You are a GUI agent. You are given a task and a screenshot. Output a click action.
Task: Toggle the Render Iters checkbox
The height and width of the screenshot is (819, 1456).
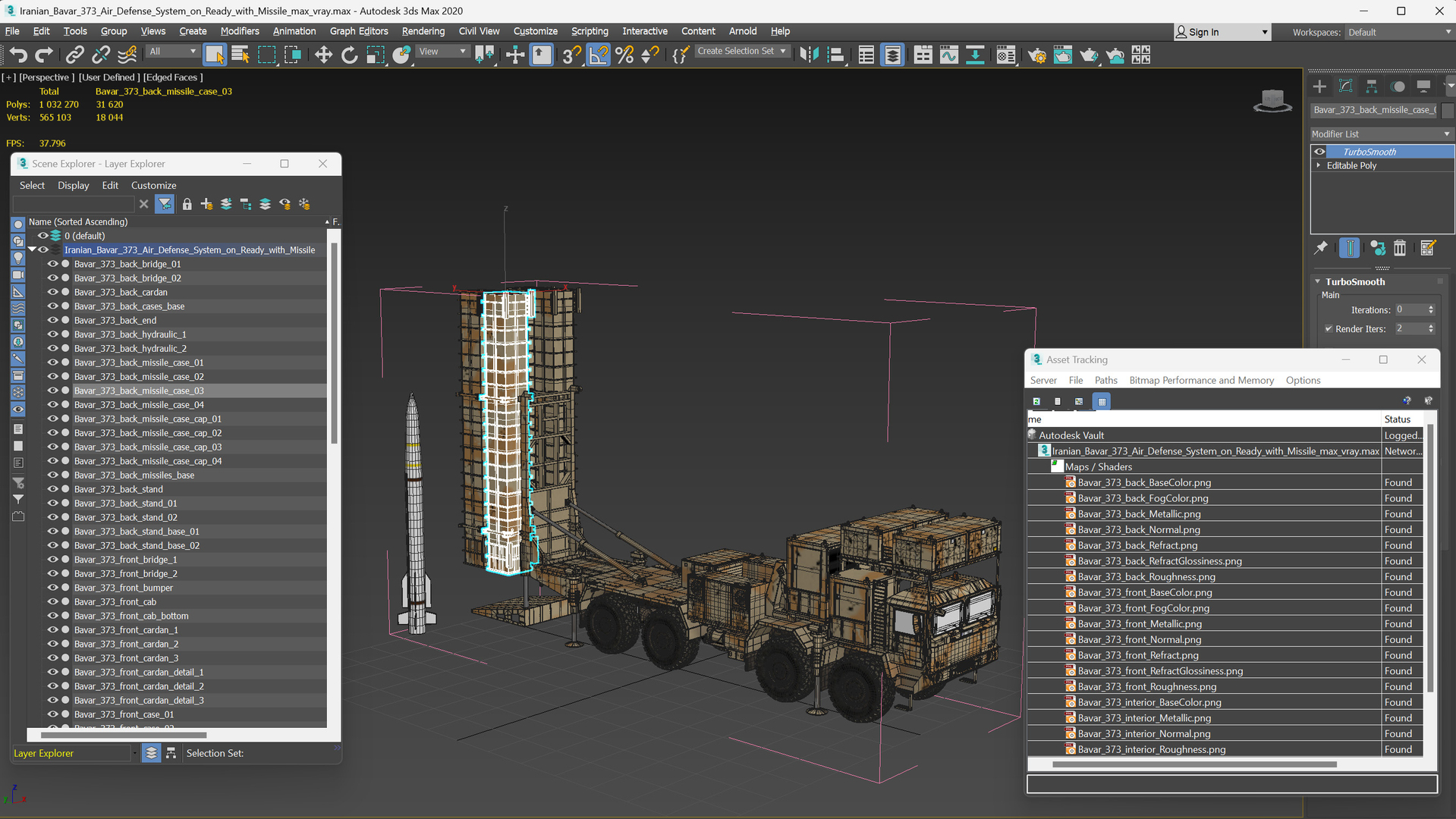[1329, 328]
